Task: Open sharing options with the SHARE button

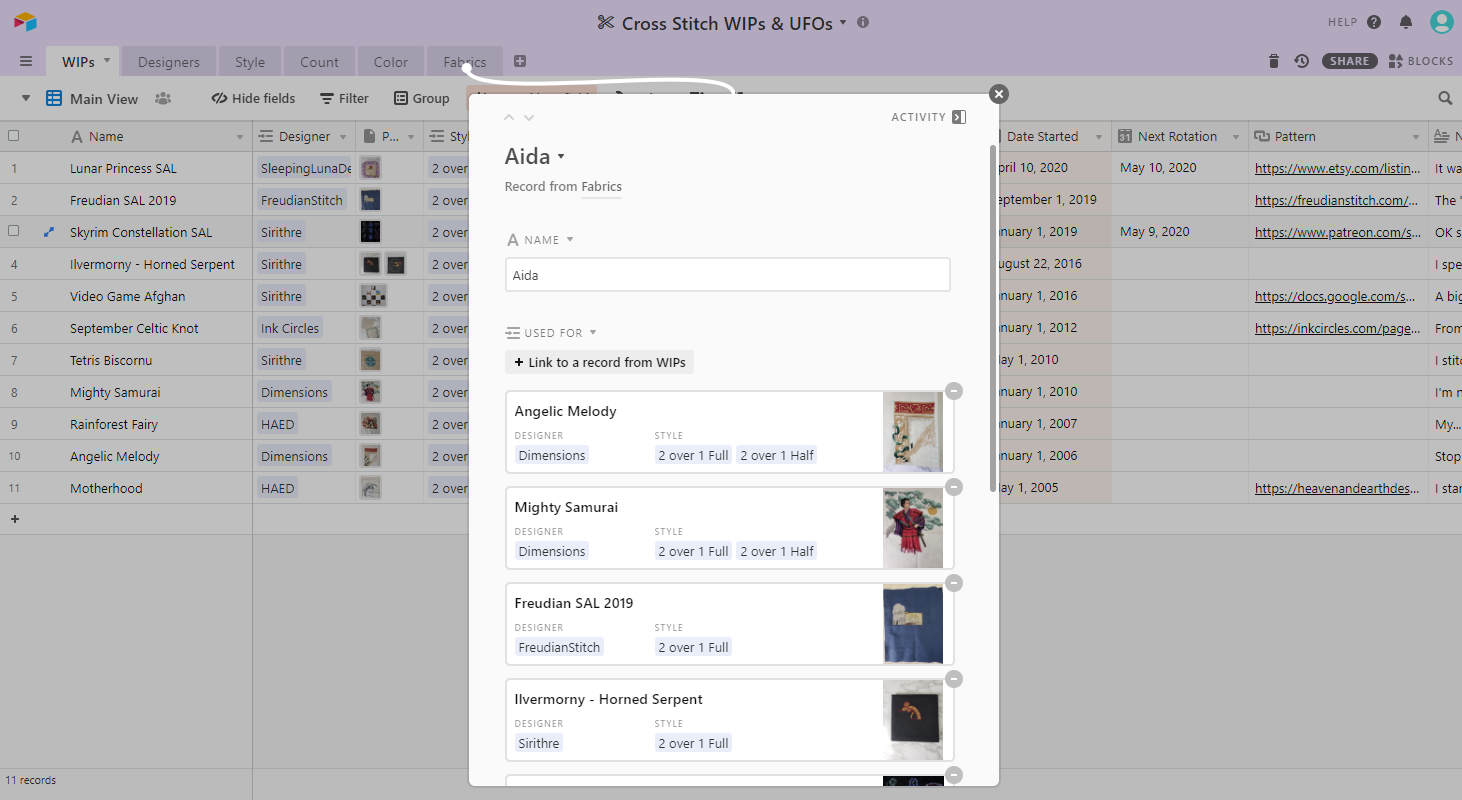Action: coord(1349,60)
